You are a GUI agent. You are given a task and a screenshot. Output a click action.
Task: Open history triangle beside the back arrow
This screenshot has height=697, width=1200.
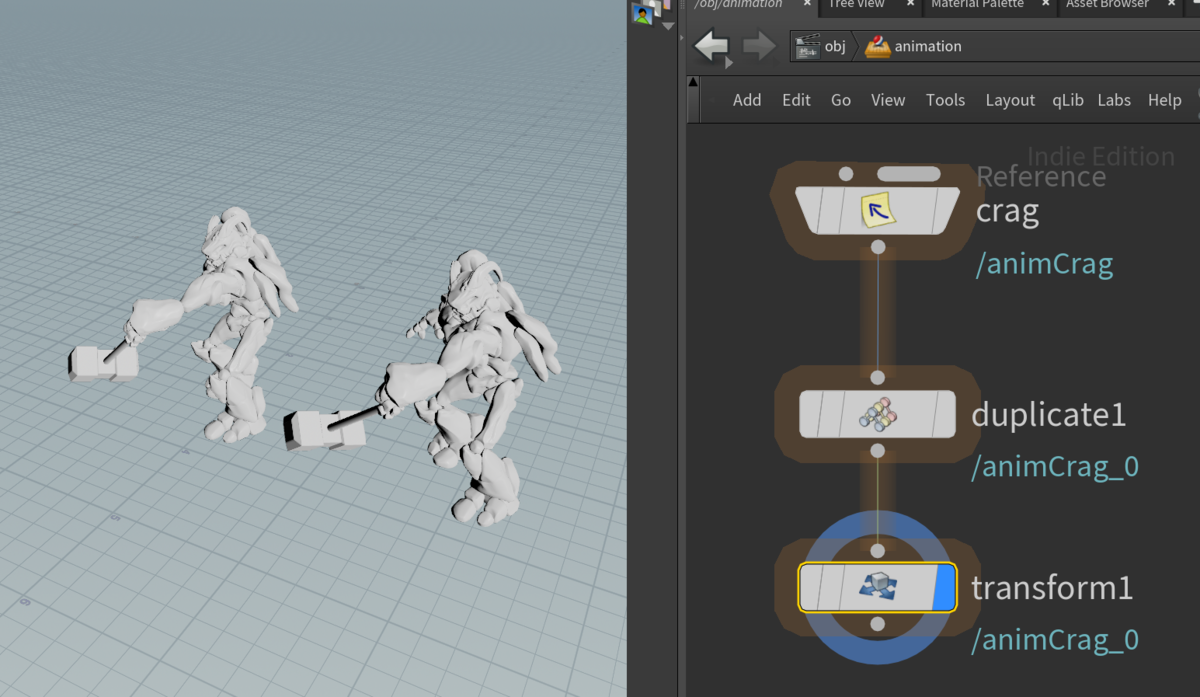click(x=727, y=63)
